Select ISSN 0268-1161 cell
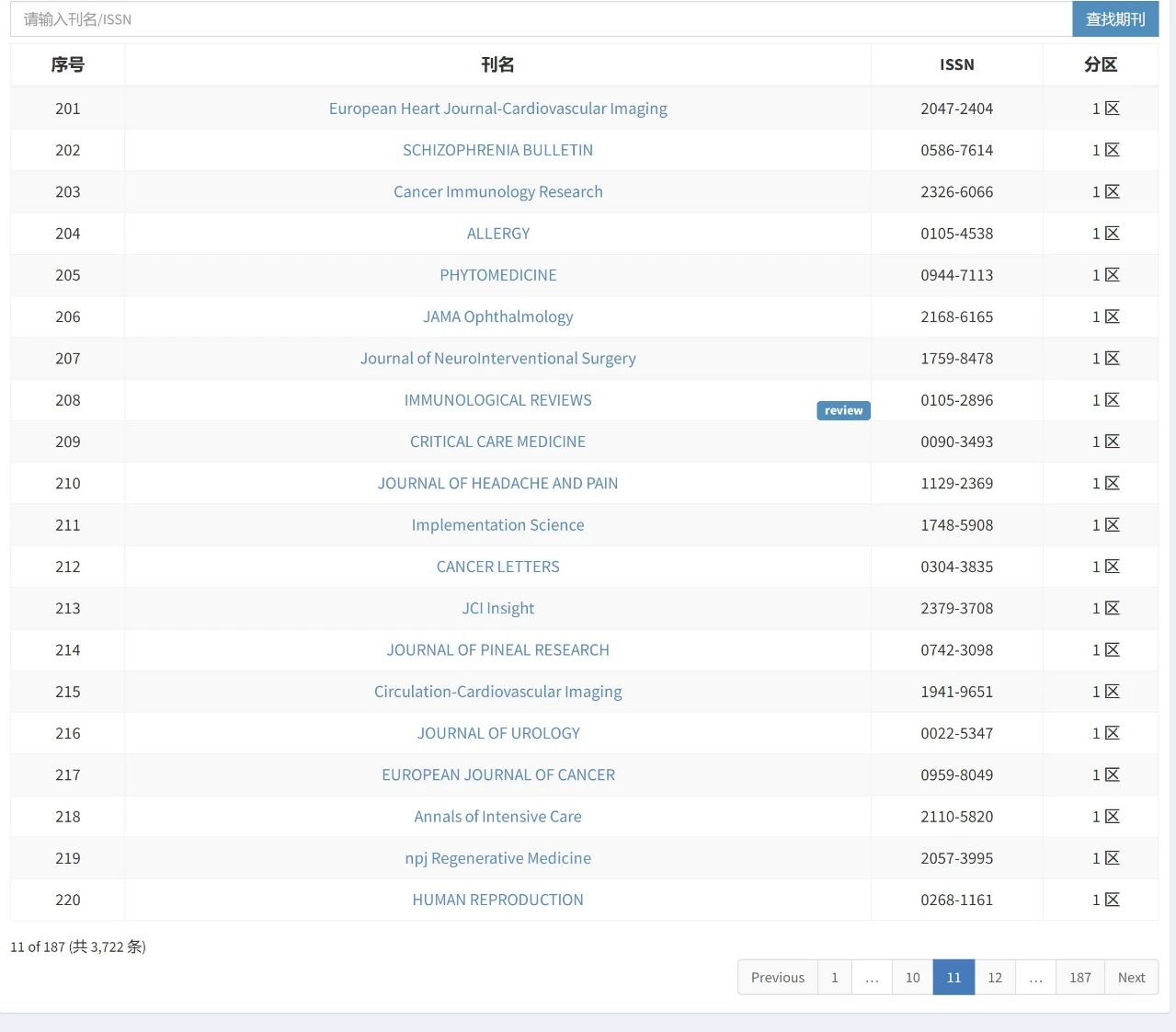Image resolution: width=1176 pixels, height=1032 pixels. point(957,900)
